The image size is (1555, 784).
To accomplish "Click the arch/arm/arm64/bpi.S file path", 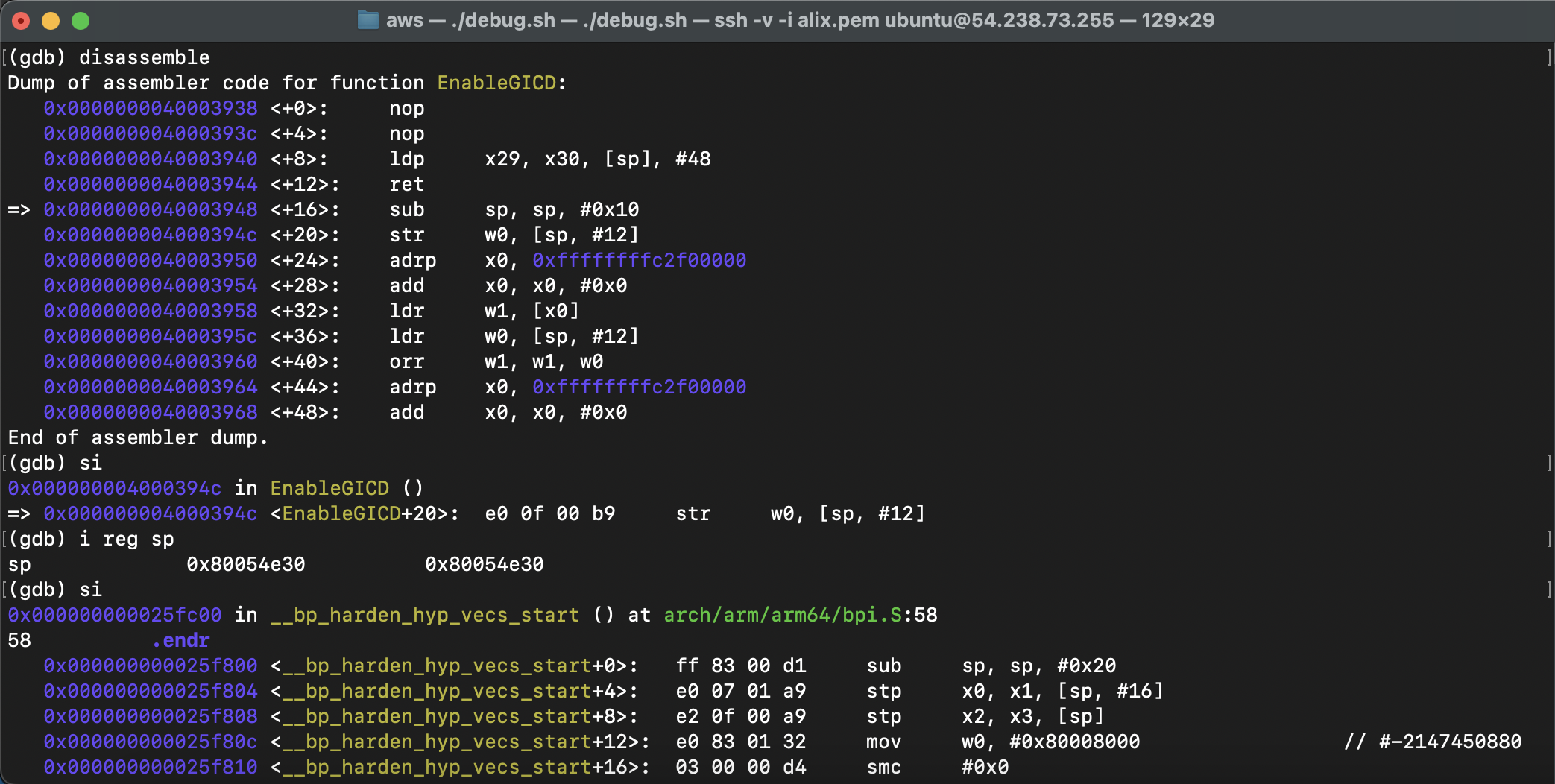I will [783, 615].
